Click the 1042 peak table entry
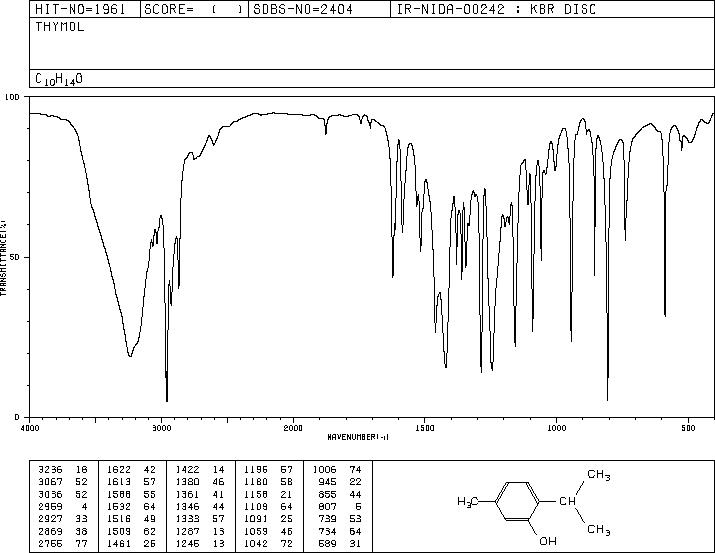Viewport: 715px width, 553px height. point(268,543)
